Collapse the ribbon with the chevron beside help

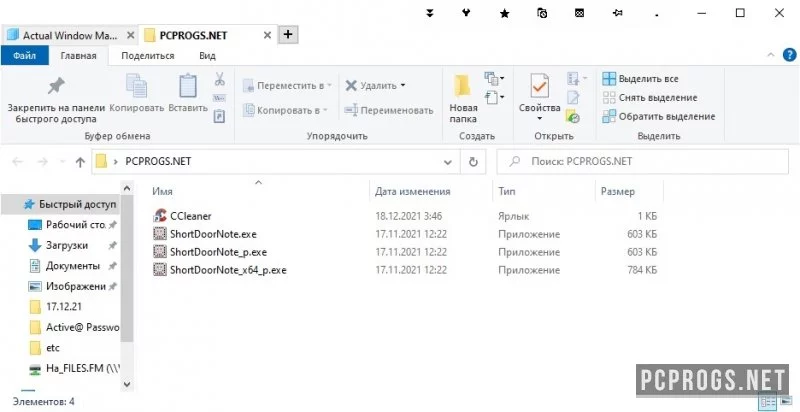coord(771,55)
